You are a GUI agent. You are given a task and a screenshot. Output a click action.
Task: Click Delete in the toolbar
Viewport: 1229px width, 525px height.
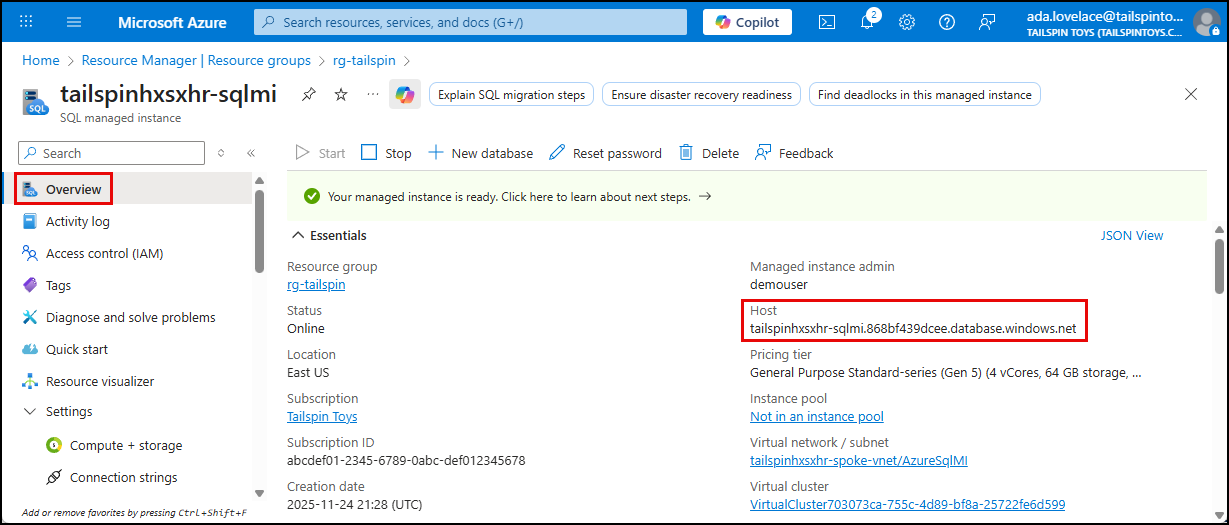(709, 153)
